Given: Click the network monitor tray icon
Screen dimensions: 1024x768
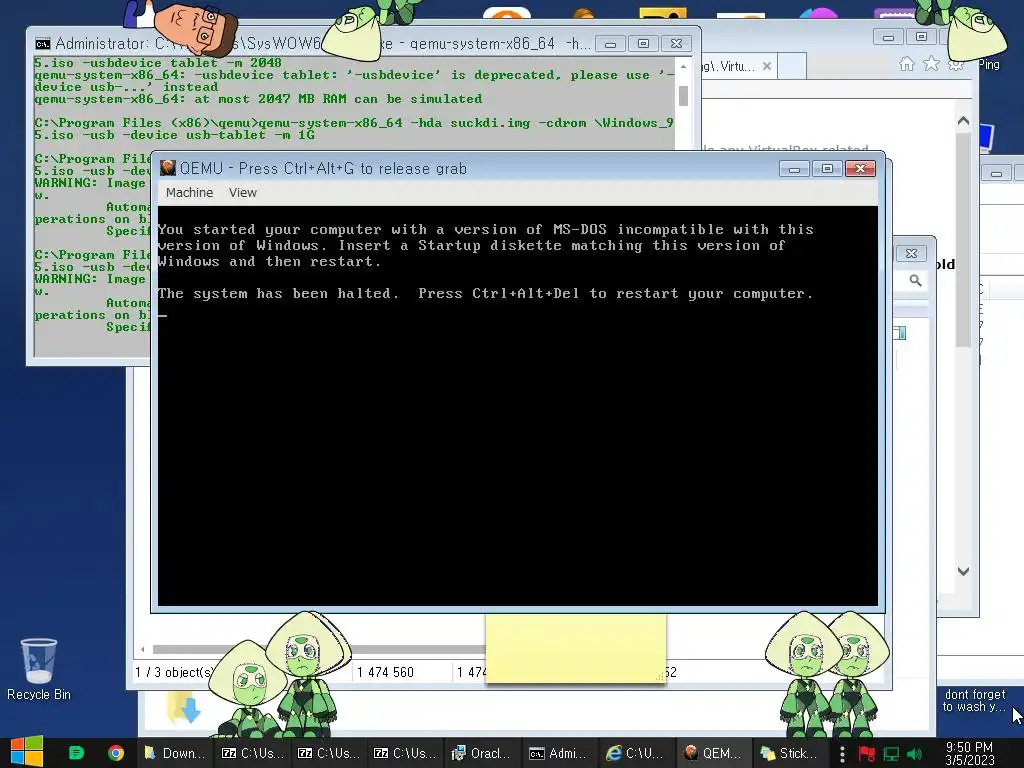Looking at the screenshot, I should coord(891,754).
